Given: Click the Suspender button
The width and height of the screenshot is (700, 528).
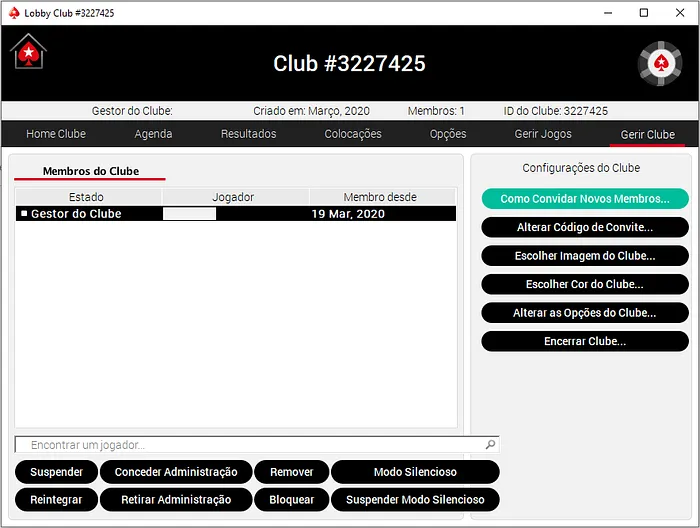Looking at the screenshot, I should (x=56, y=472).
